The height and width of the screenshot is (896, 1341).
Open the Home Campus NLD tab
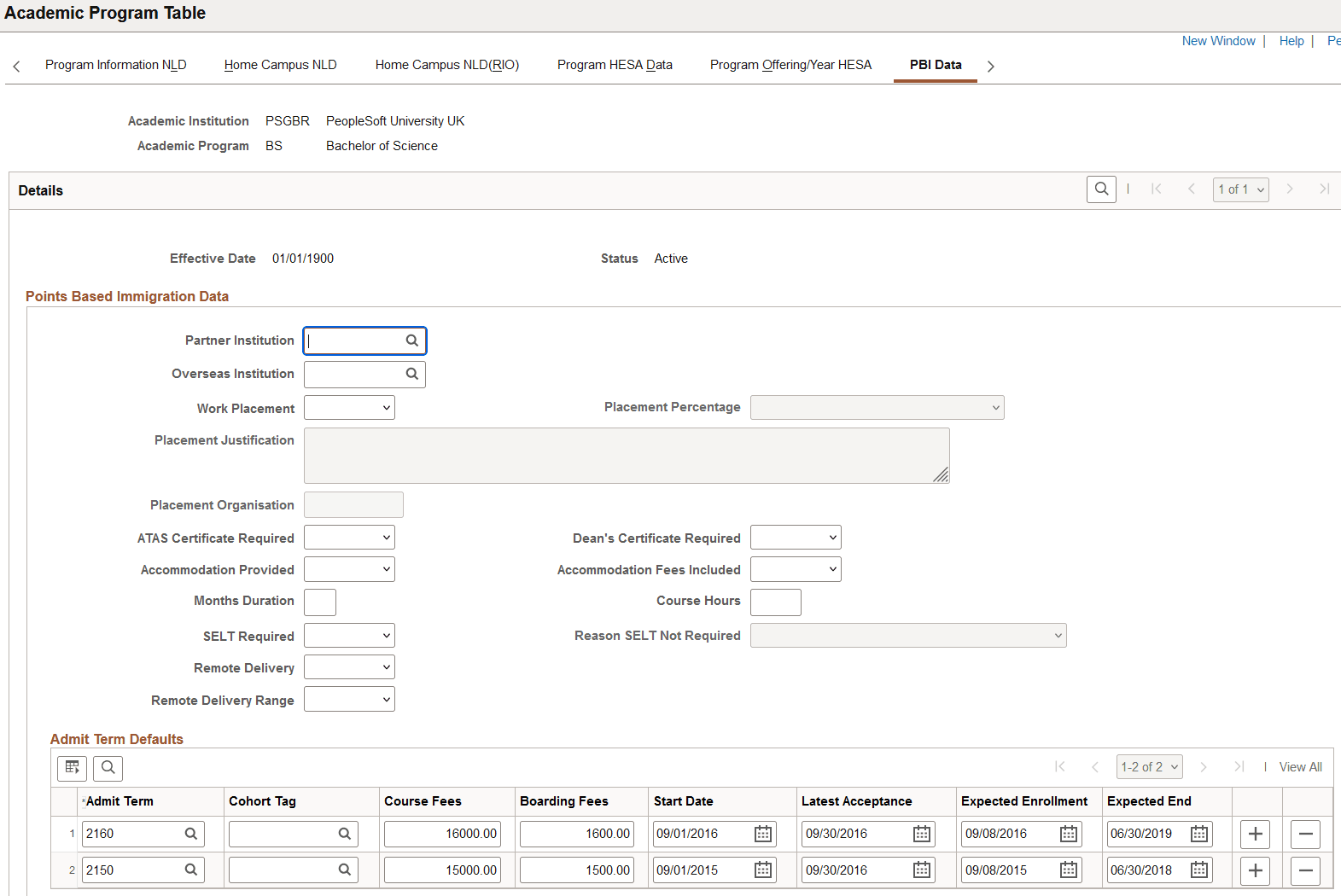280,65
